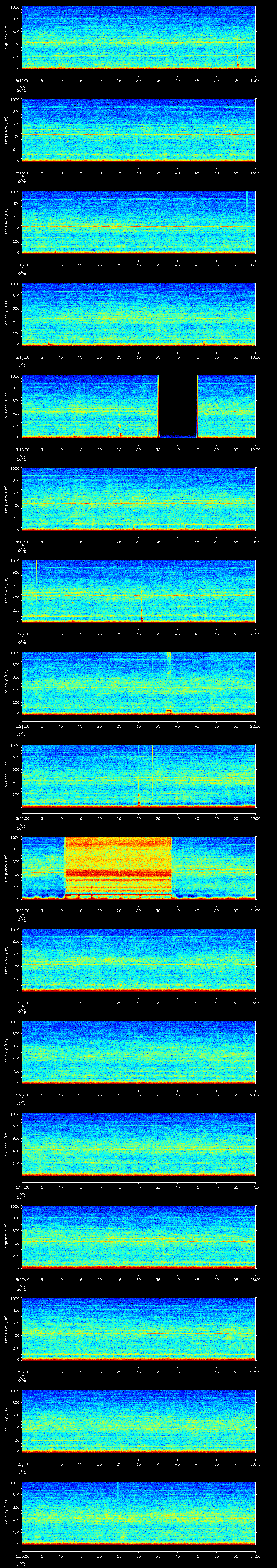Viewport: 277px width, 1568px height.
Task: Click the Frequency (Hz) axis label of the 5:14 spectrogram
Action: pos(7,38)
